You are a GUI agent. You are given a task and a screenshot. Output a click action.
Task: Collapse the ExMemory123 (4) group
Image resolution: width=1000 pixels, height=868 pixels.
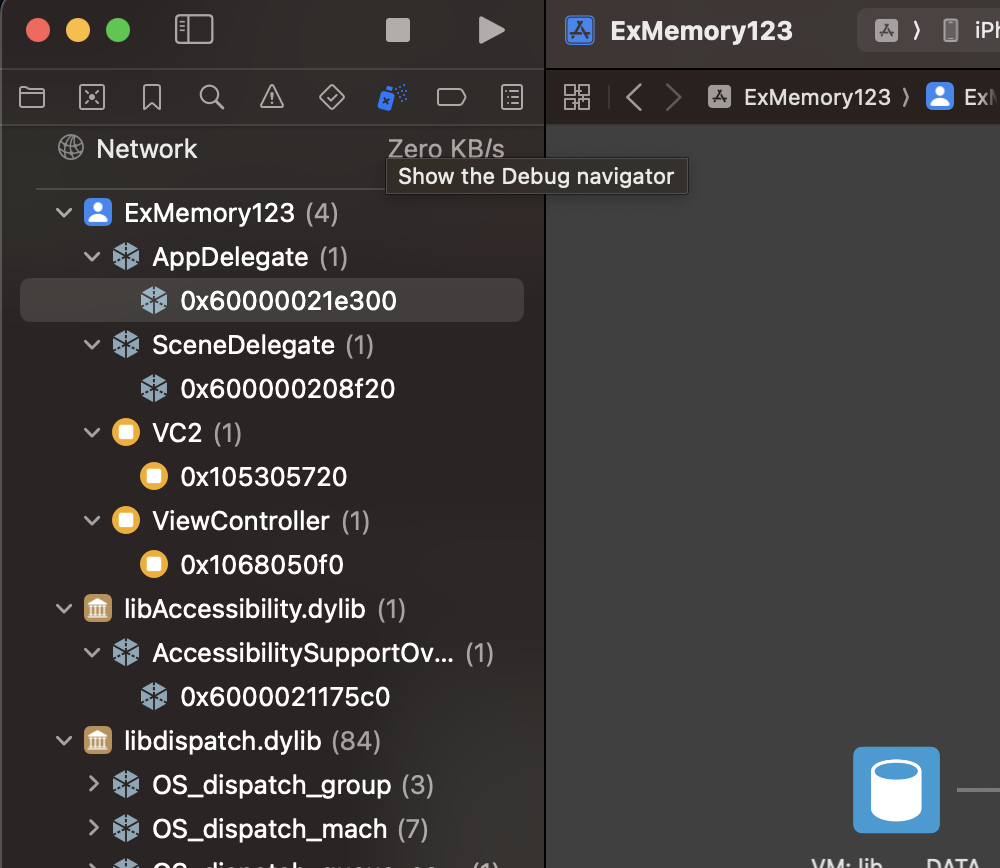(x=64, y=212)
